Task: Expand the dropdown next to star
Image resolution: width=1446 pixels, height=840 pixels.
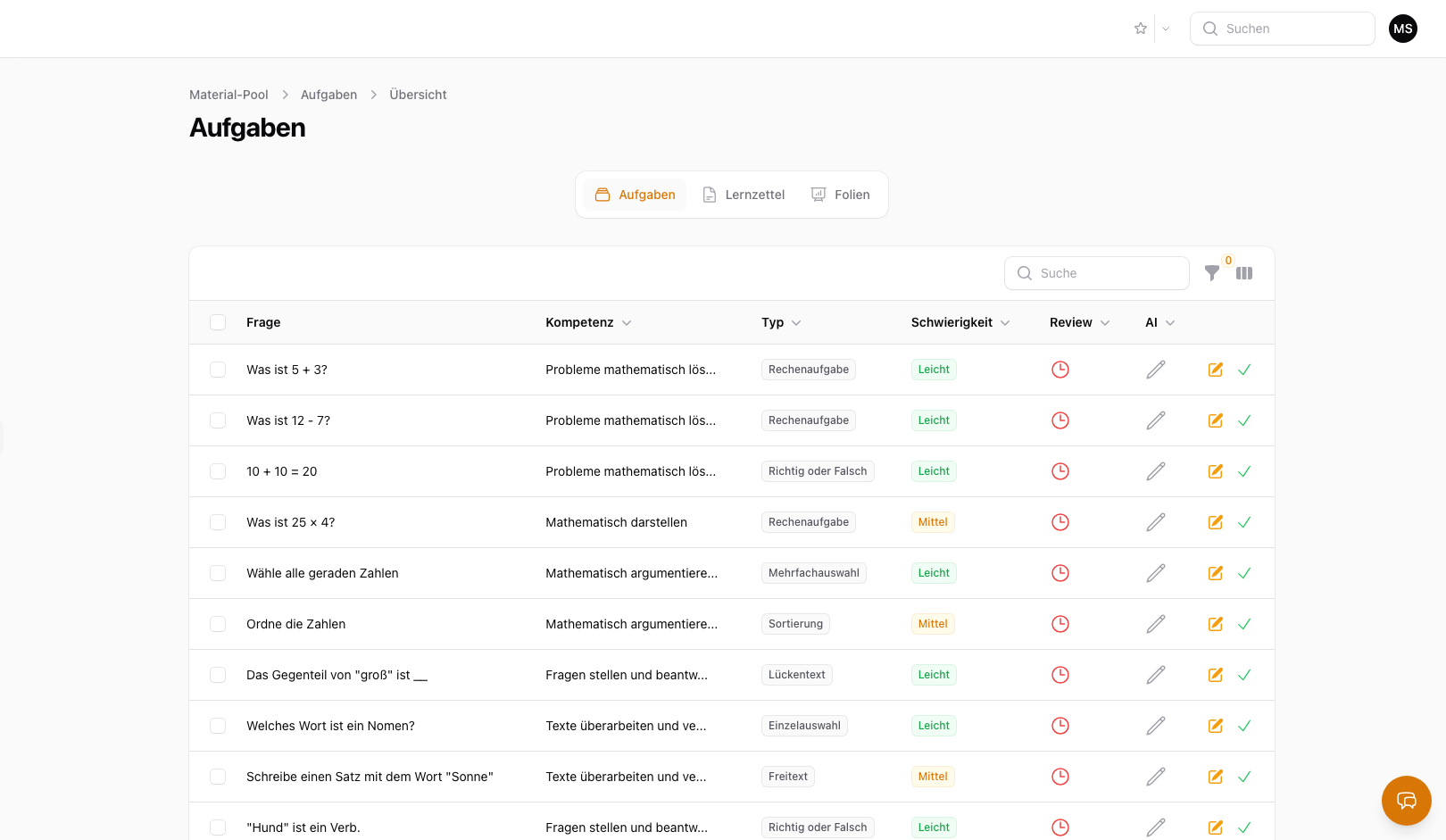Action: tap(1165, 29)
